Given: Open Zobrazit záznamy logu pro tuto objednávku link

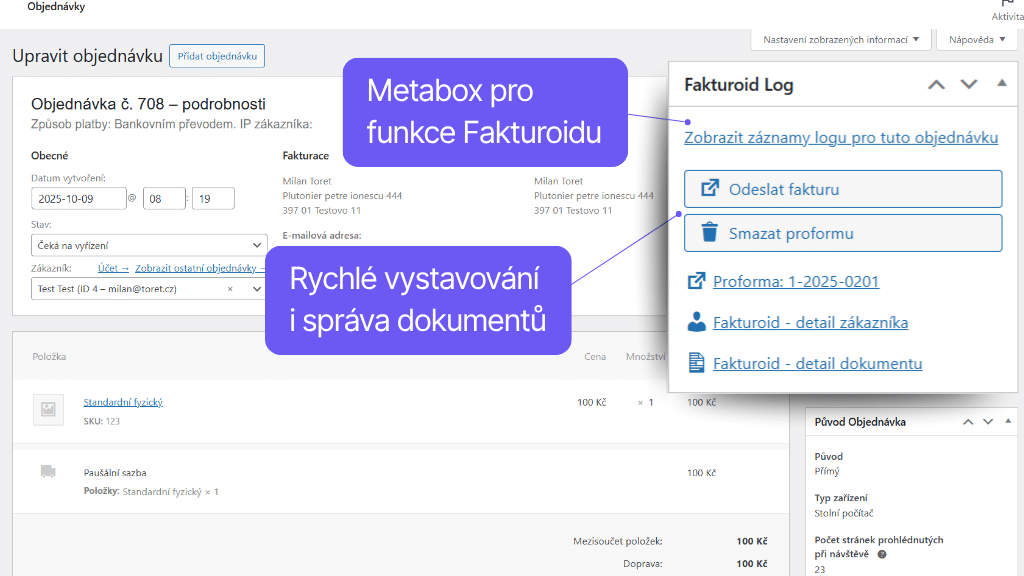Looking at the screenshot, I should coord(841,138).
